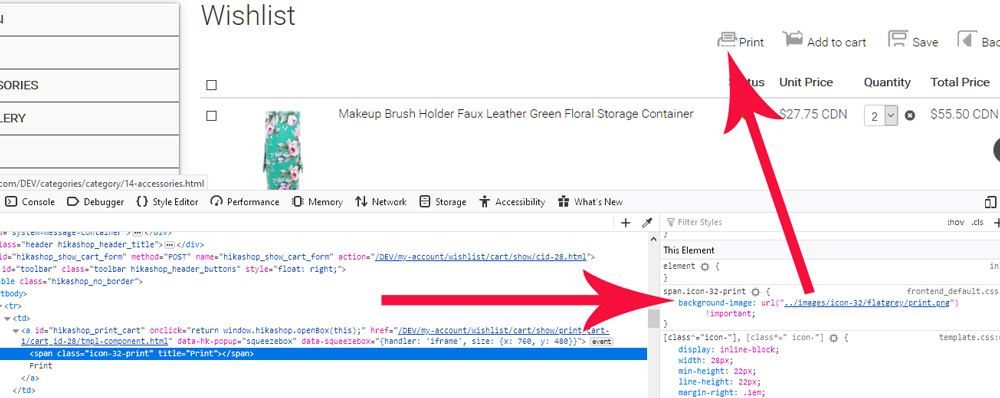Follow the form action cid-28.html link
This screenshot has width=1000, height=398.
pos(480,257)
